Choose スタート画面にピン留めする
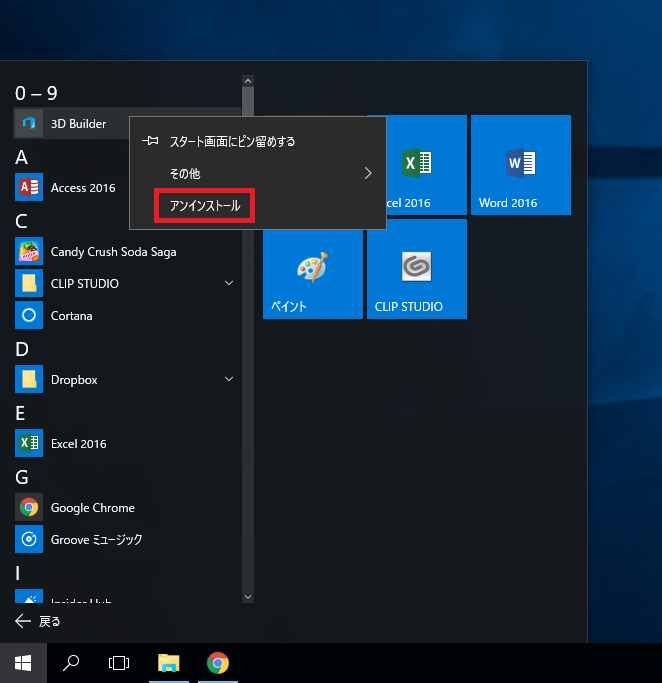 click(x=232, y=142)
